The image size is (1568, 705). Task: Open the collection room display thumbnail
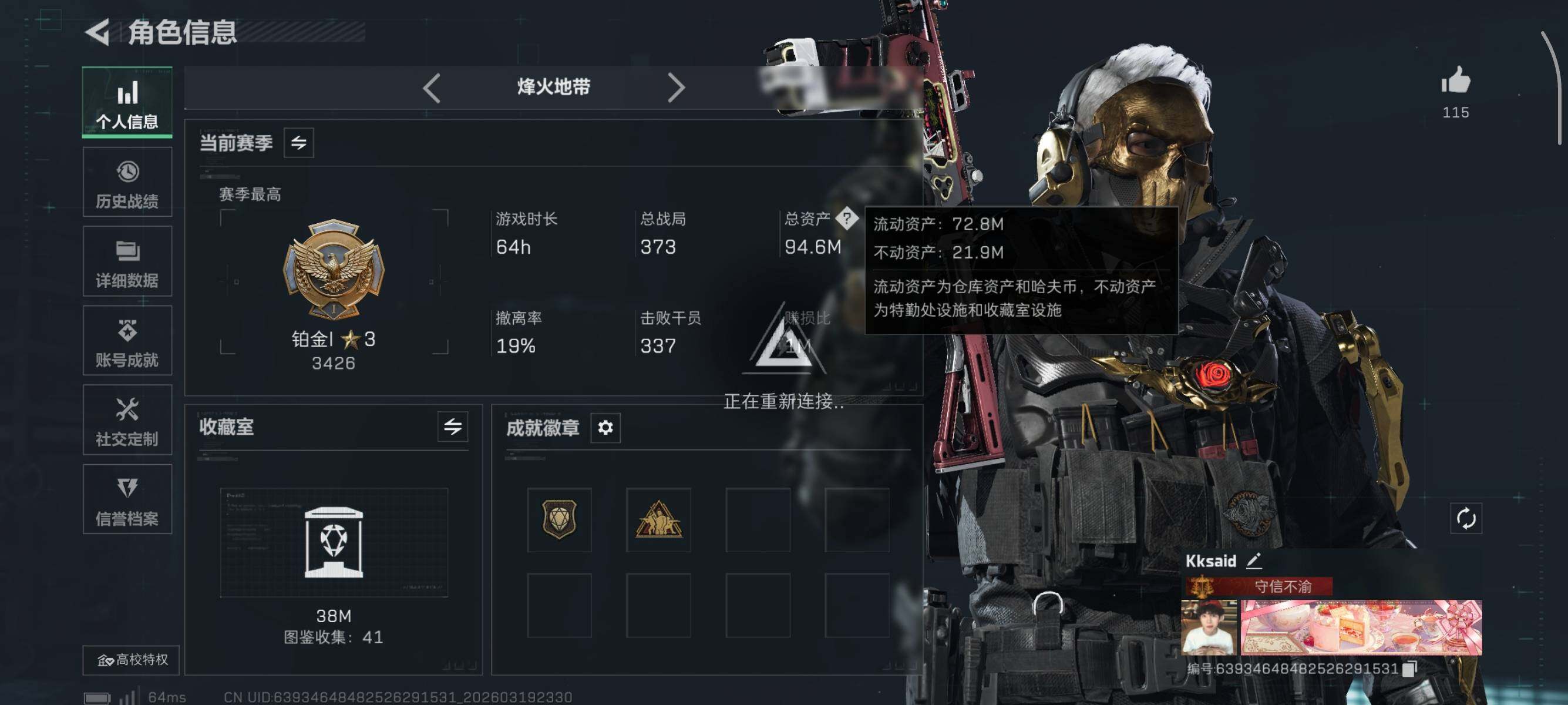coord(334,542)
